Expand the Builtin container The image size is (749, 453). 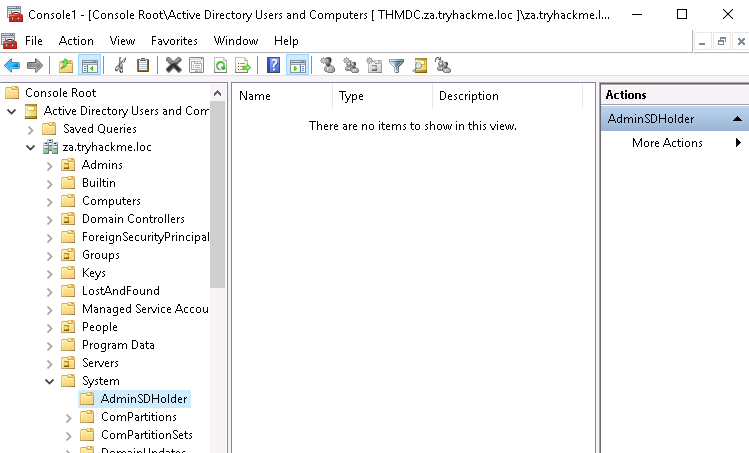click(49, 184)
